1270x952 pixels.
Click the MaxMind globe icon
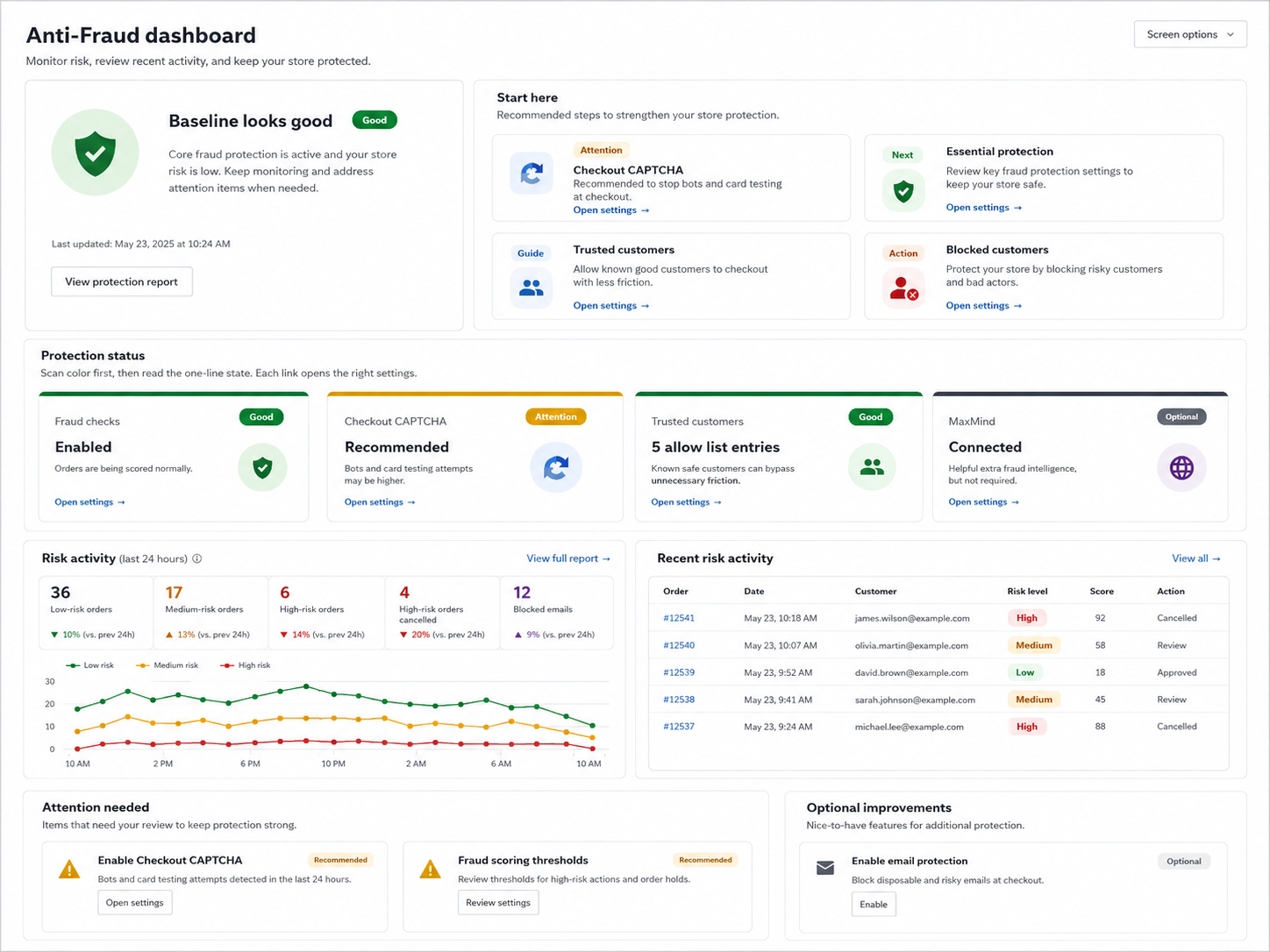pyautogui.click(x=1181, y=468)
